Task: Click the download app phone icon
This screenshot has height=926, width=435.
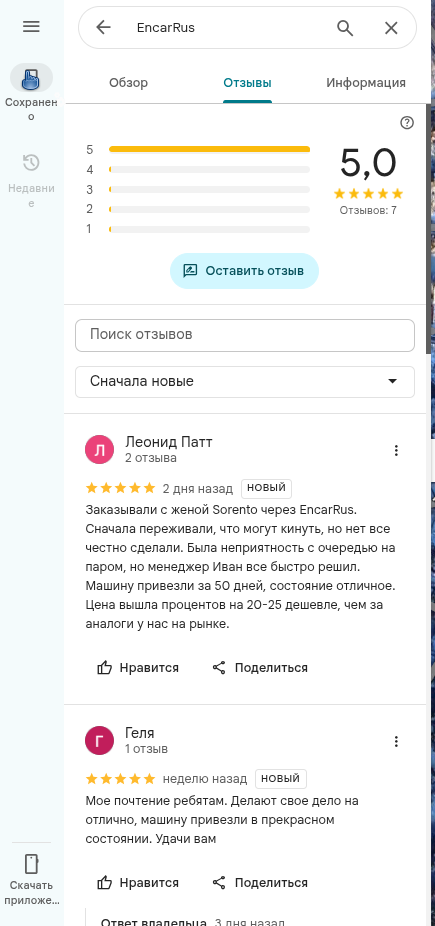Action: pyautogui.click(x=31, y=864)
